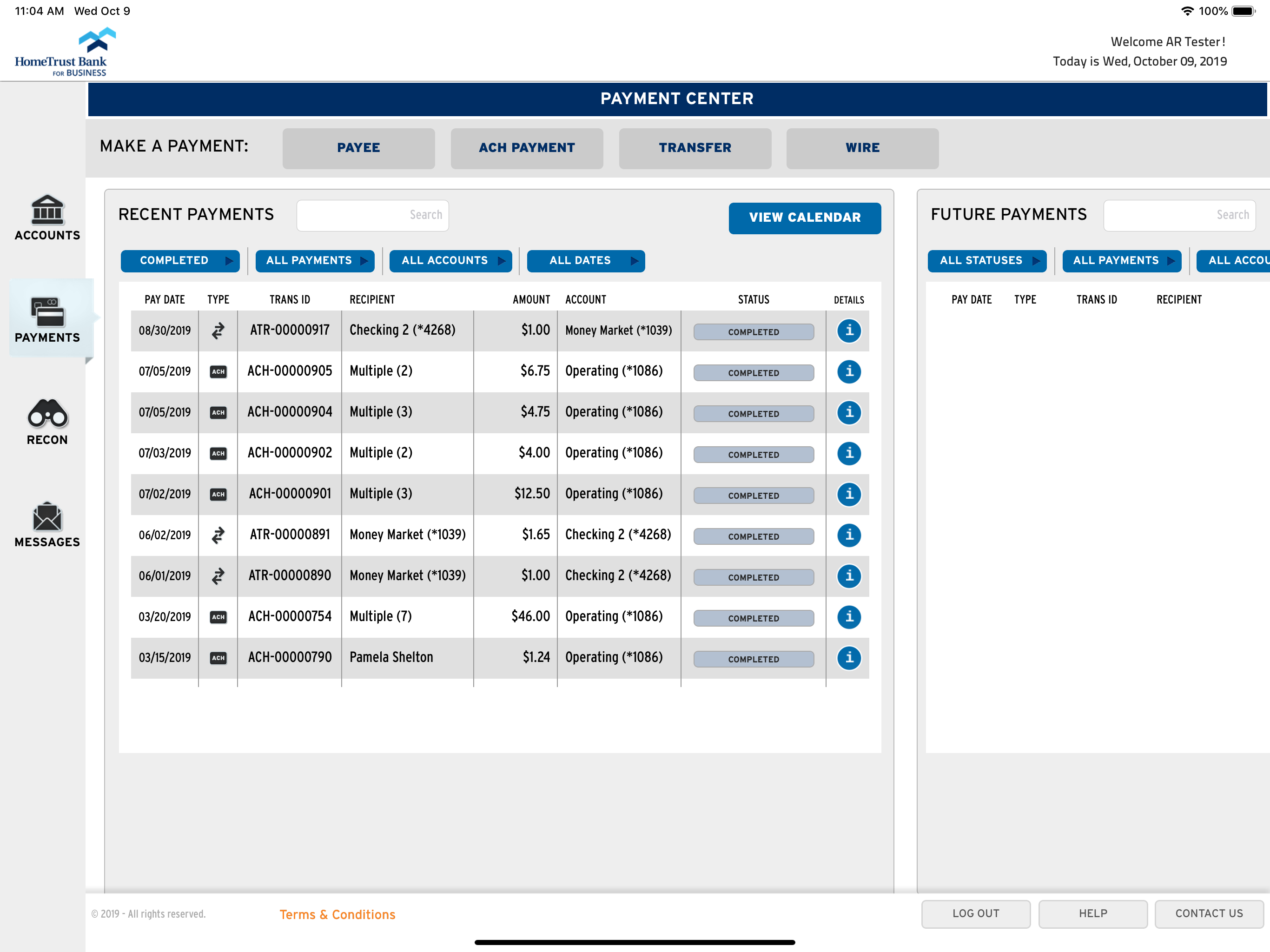View details for ACH-00000905 payment
The image size is (1270, 952).
click(x=848, y=371)
